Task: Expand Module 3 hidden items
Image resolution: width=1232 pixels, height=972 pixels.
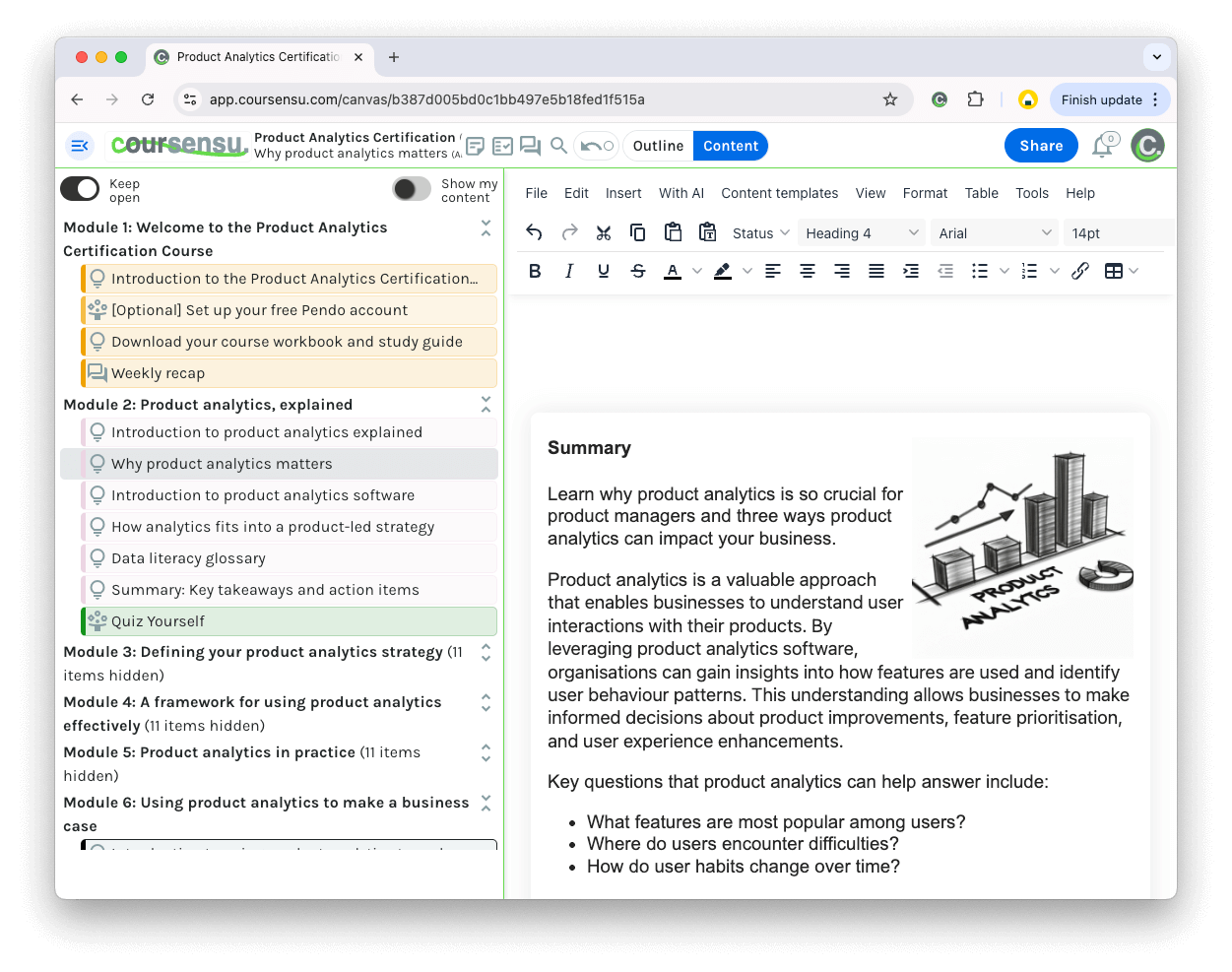Action: 486,652
